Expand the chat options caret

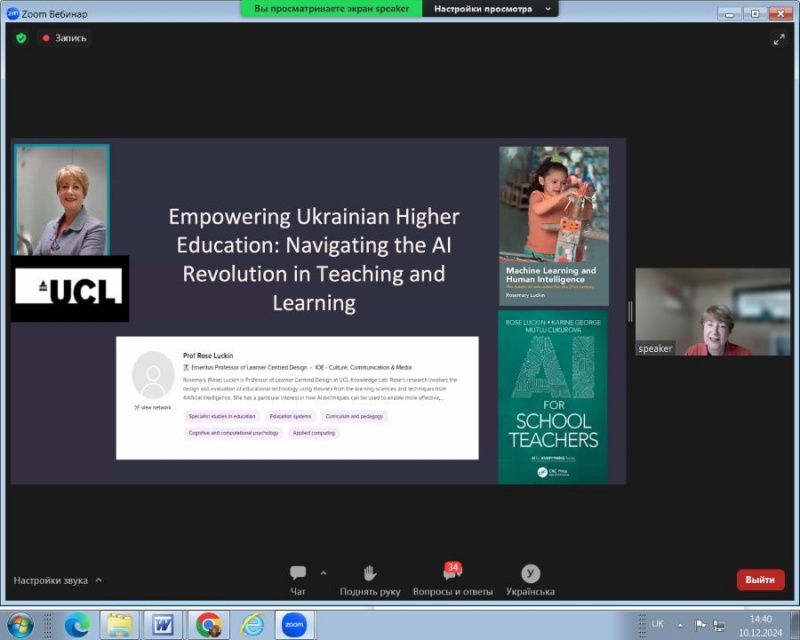click(323, 573)
